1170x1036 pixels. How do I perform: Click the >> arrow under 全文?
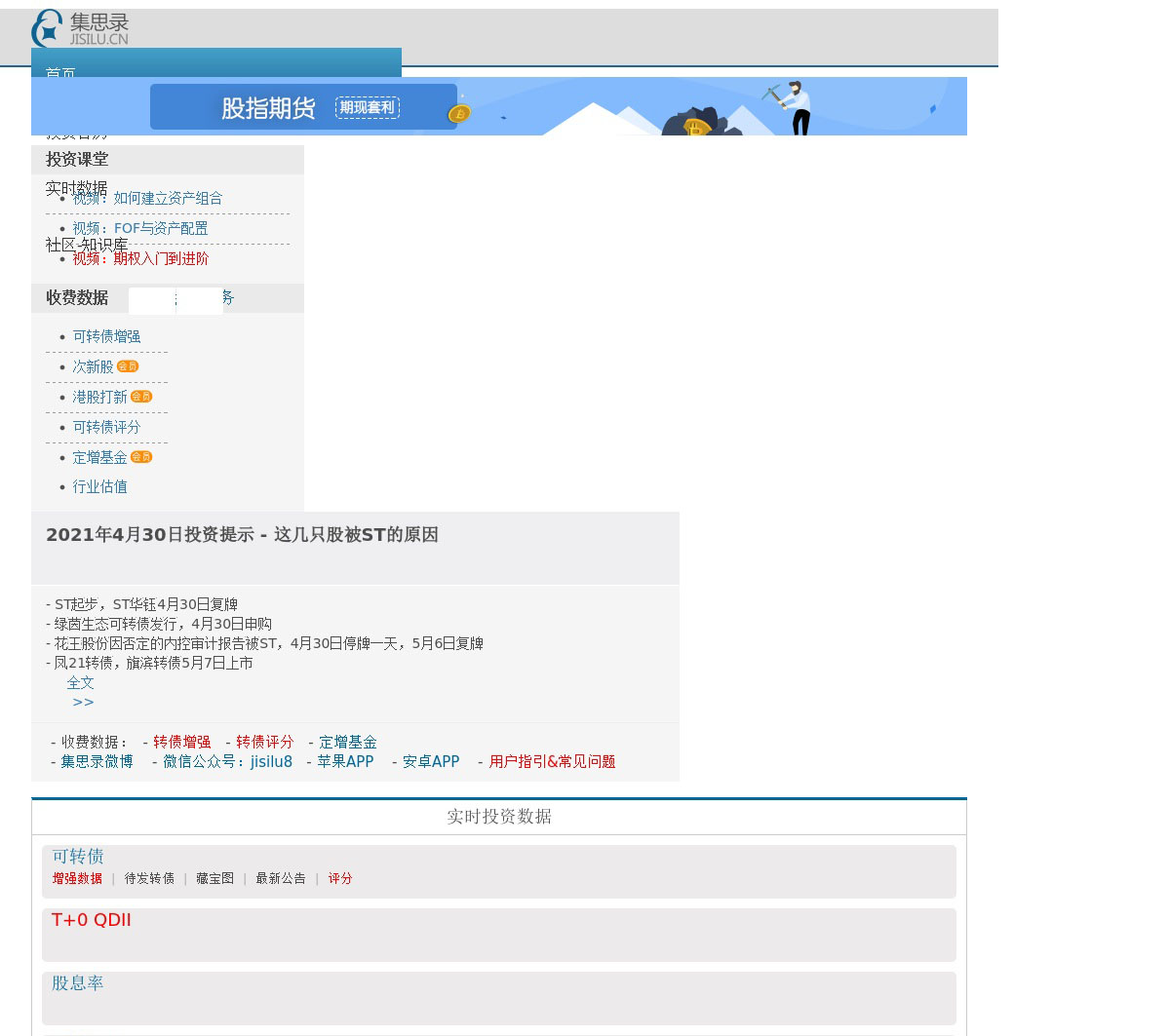point(83,702)
